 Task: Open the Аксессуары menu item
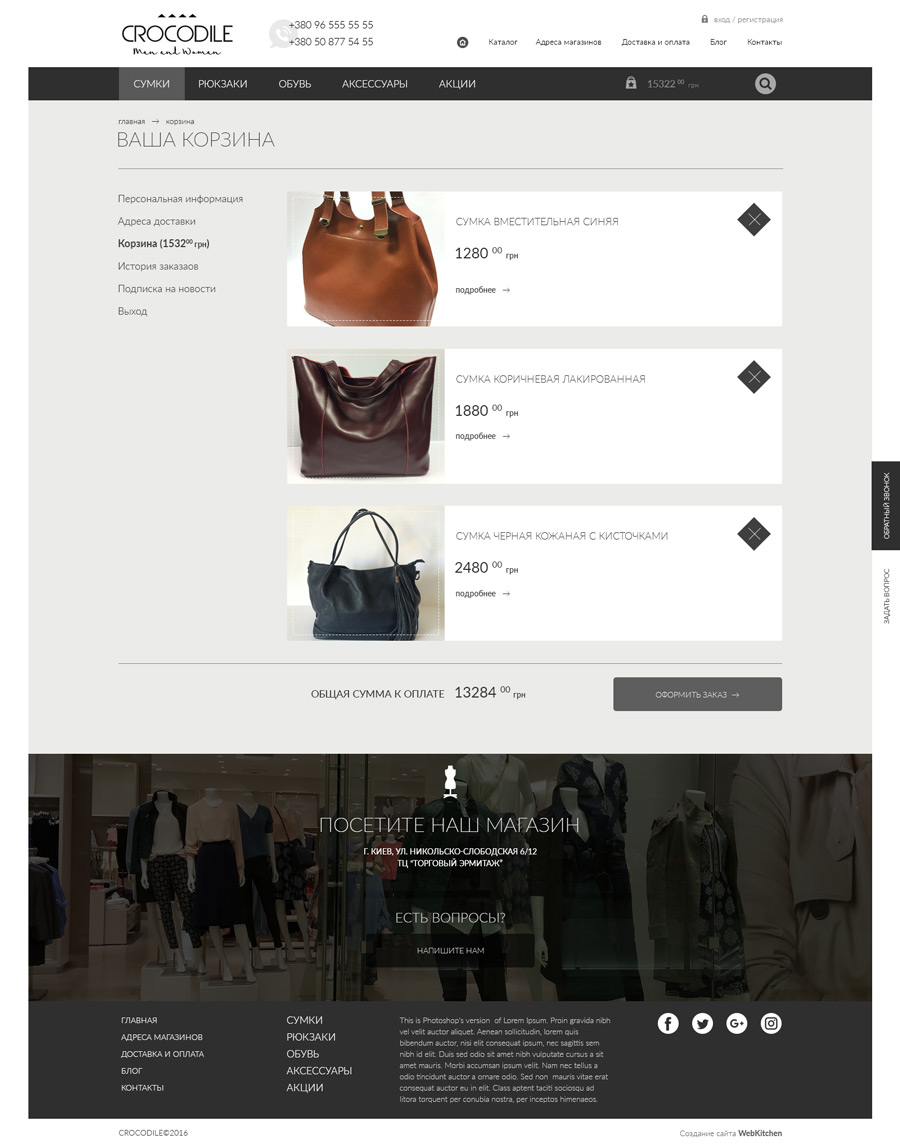[x=374, y=84]
